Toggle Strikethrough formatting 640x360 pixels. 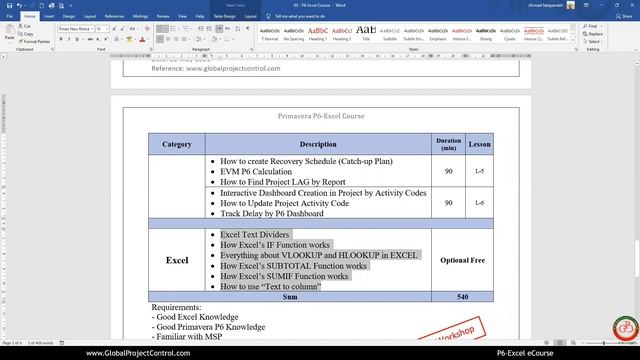90,39
